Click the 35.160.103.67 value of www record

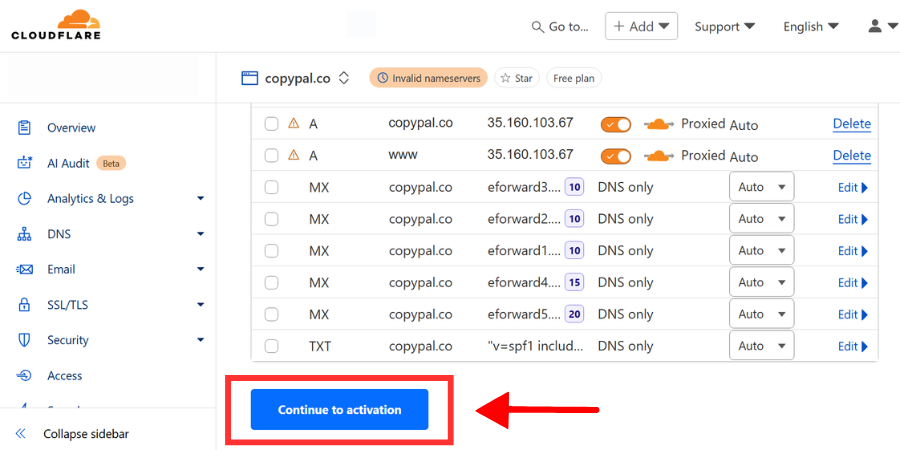(530, 154)
